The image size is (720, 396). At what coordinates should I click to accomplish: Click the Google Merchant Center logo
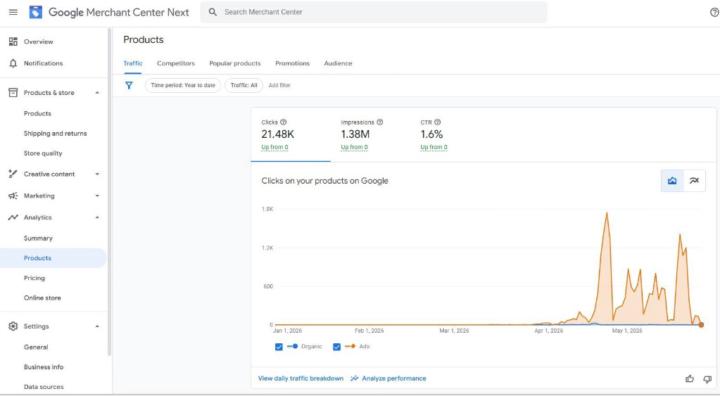coord(36,12)
